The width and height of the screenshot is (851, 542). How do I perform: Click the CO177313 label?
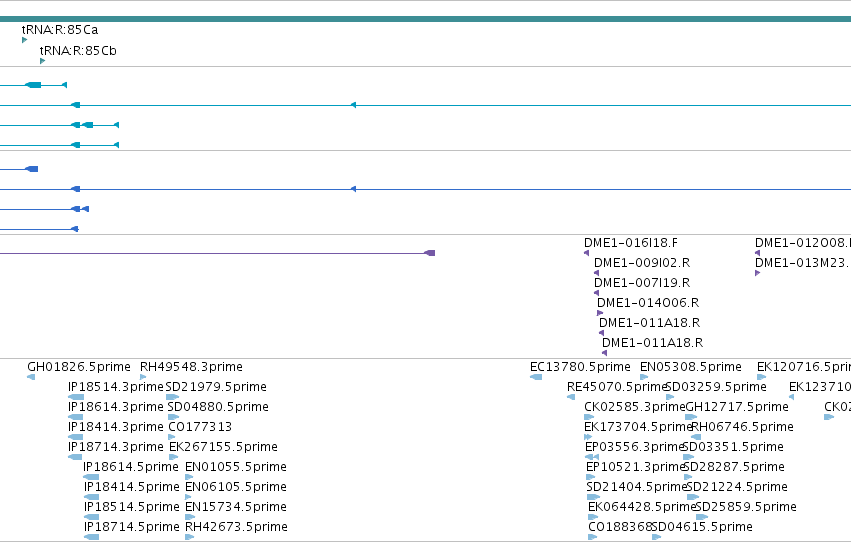coord(200,427)
